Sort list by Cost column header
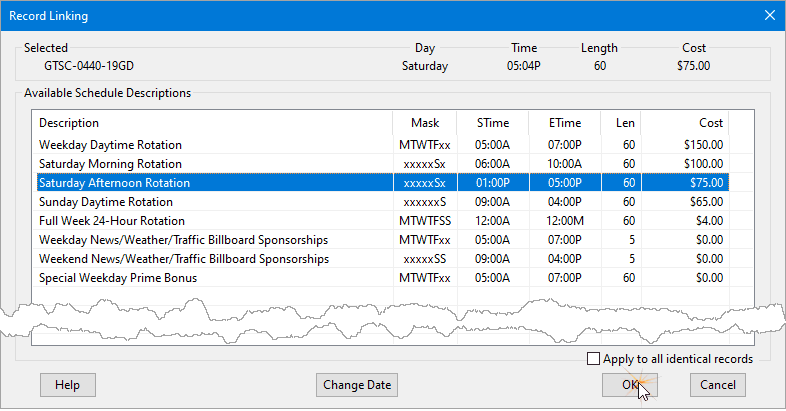 click(684, 123)
